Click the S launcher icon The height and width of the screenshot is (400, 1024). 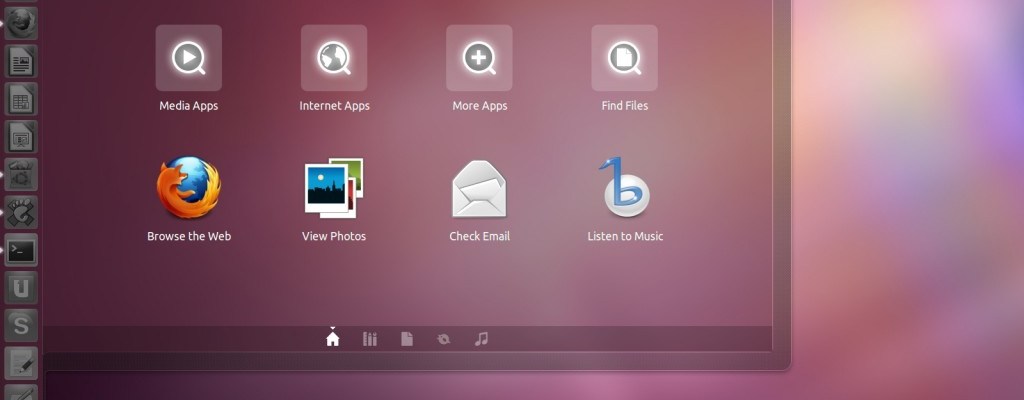pos(21,325)
